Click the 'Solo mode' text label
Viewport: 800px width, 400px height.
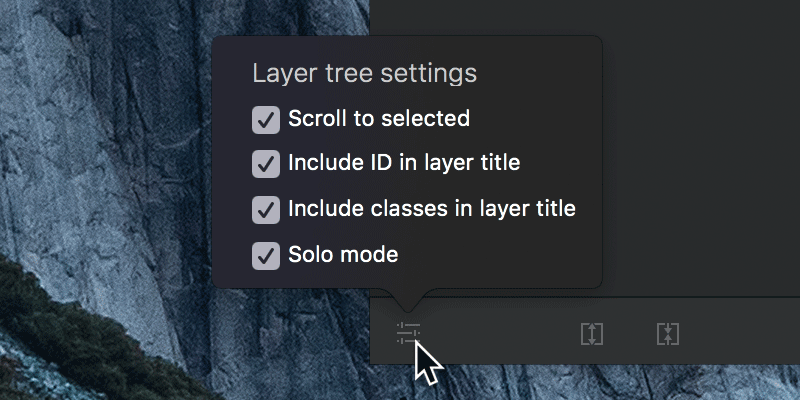[x=343, y=254]
